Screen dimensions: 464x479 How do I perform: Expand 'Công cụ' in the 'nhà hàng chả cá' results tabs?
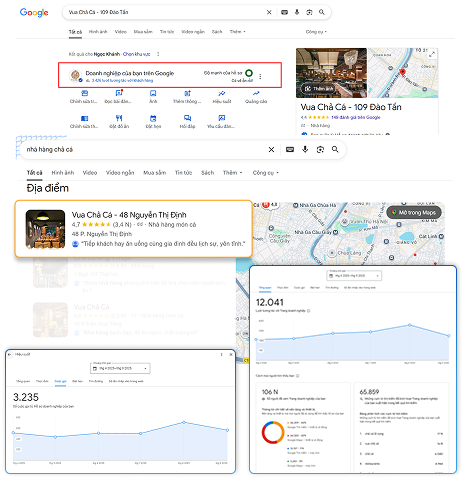(265, 173)
